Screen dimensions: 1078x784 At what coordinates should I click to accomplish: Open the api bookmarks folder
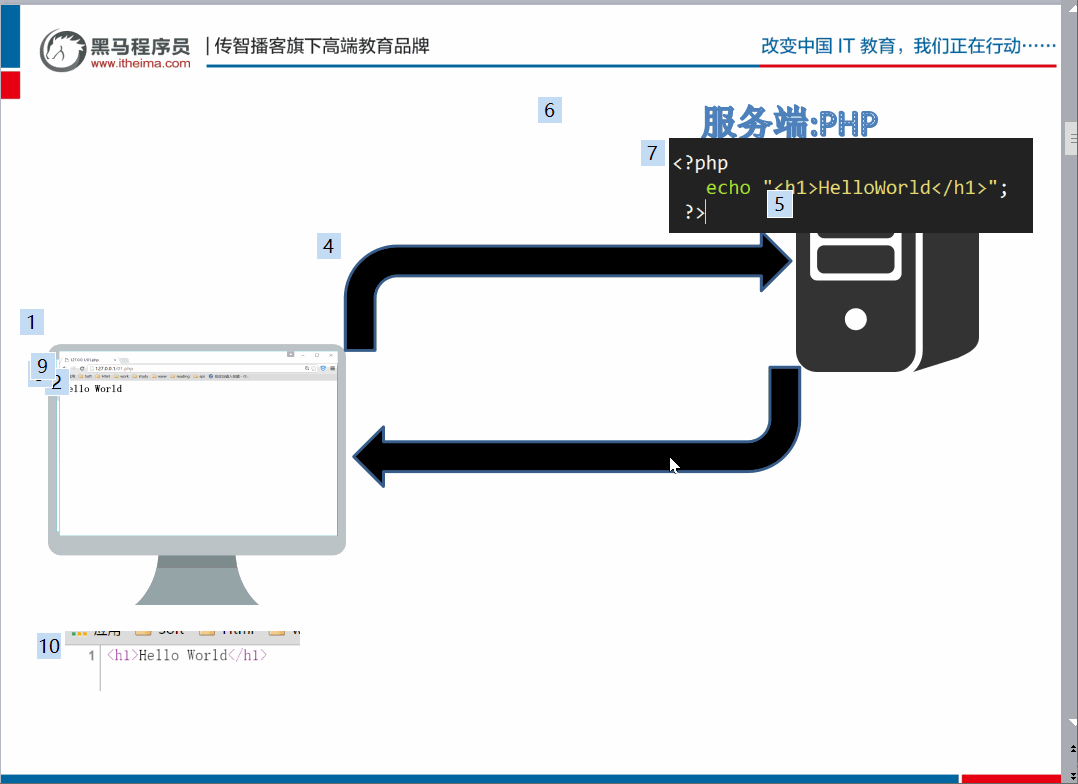199,376
